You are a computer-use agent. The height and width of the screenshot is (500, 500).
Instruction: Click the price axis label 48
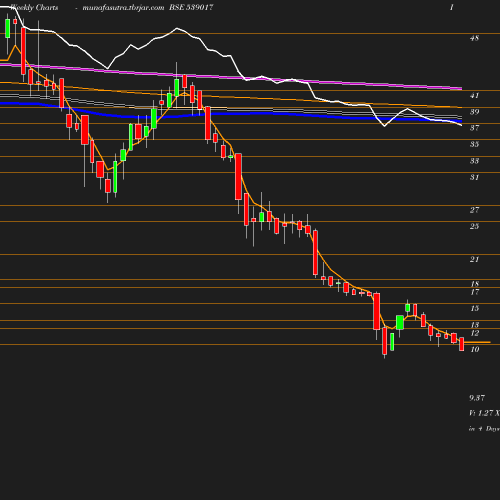click(474, 38)
